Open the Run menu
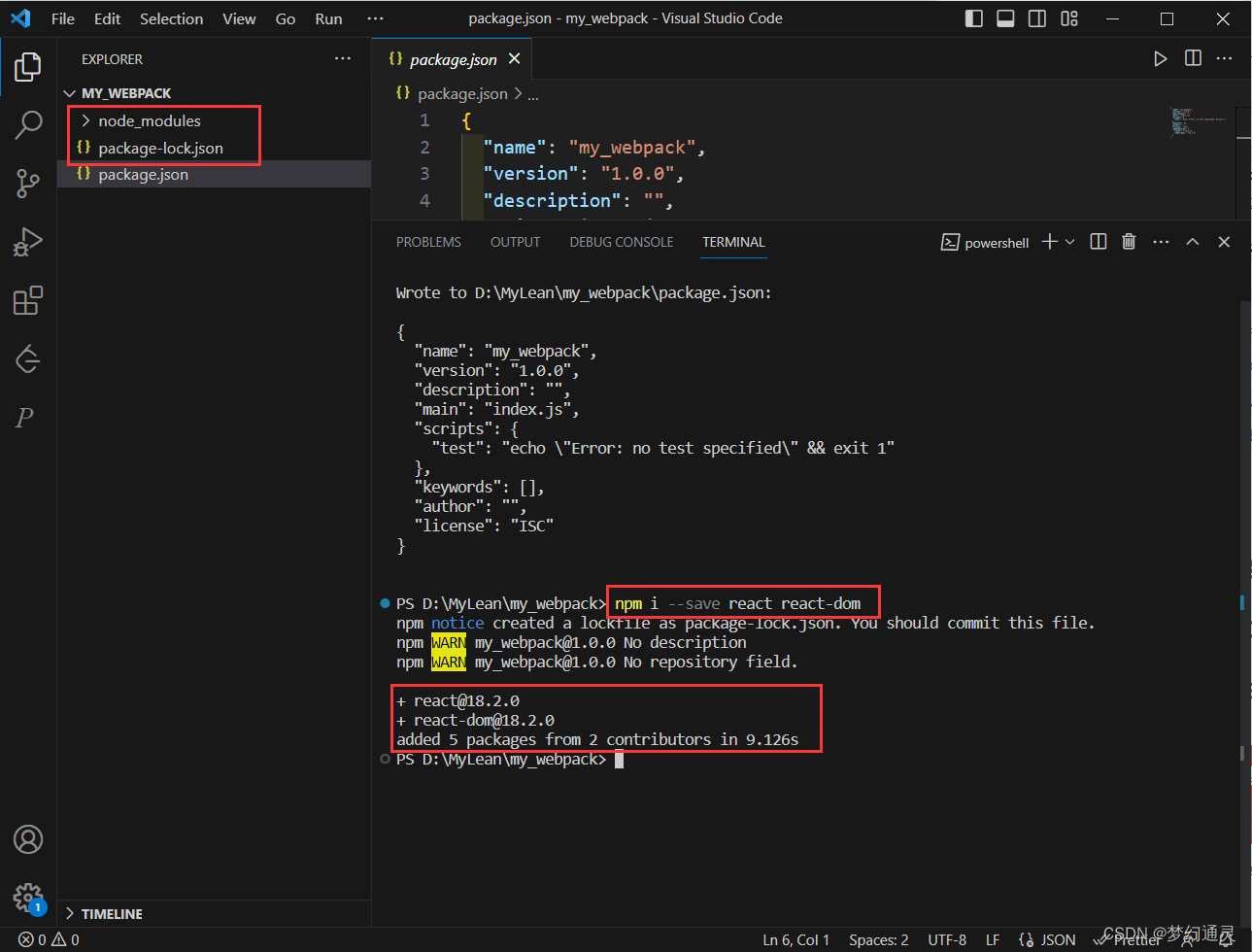The image size is (1252, 952). [x=329, y=18]
